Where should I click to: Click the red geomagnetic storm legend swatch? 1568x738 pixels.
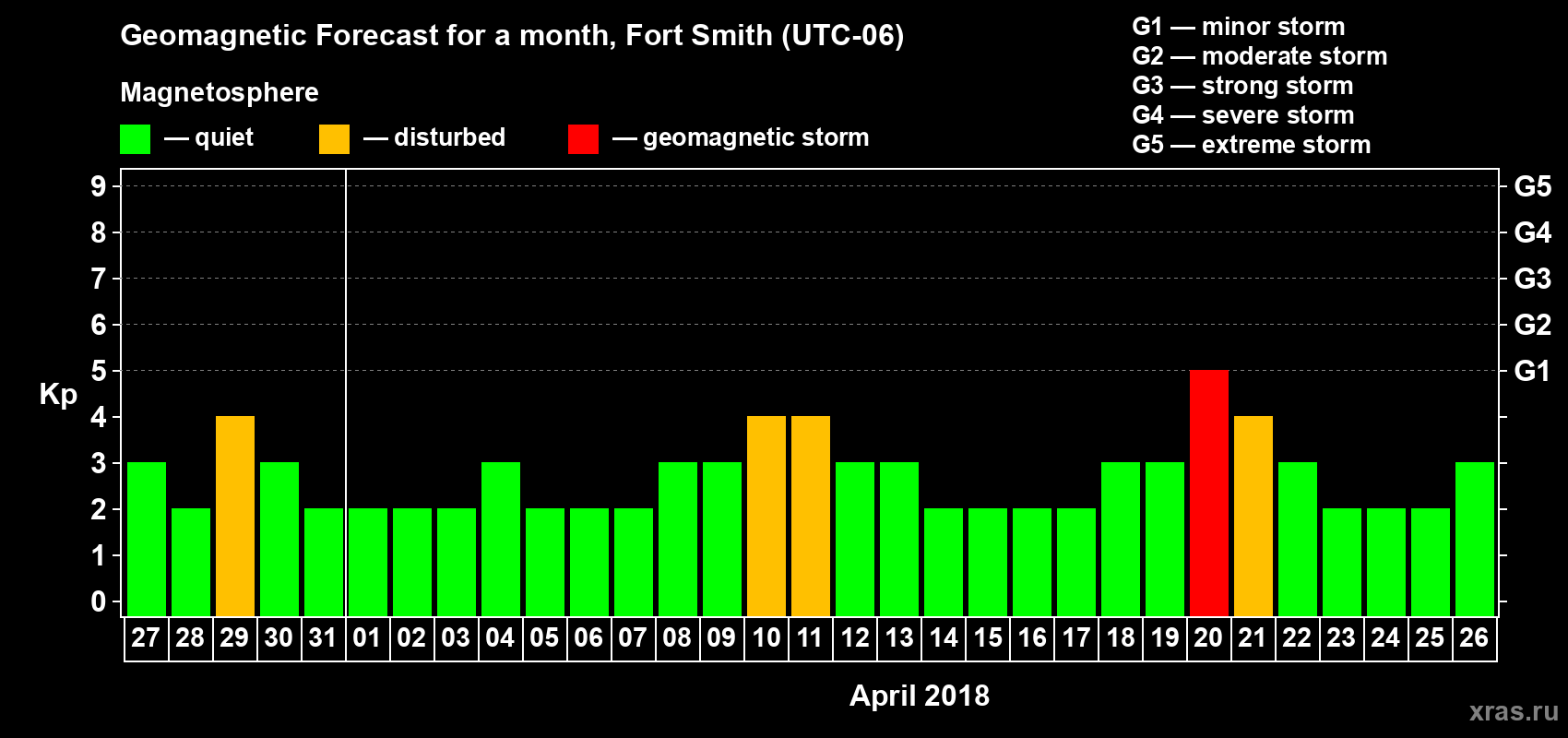(x=583, y=139)
